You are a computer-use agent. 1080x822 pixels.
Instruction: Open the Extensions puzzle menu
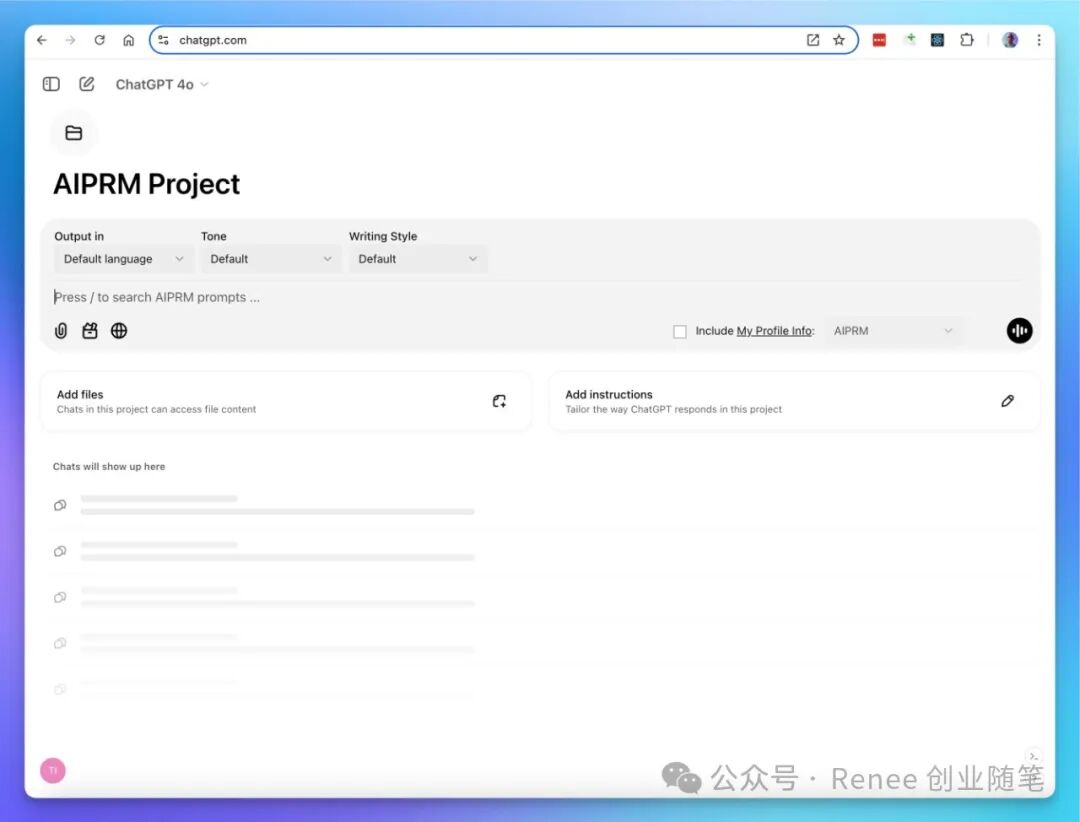[967, 40]
